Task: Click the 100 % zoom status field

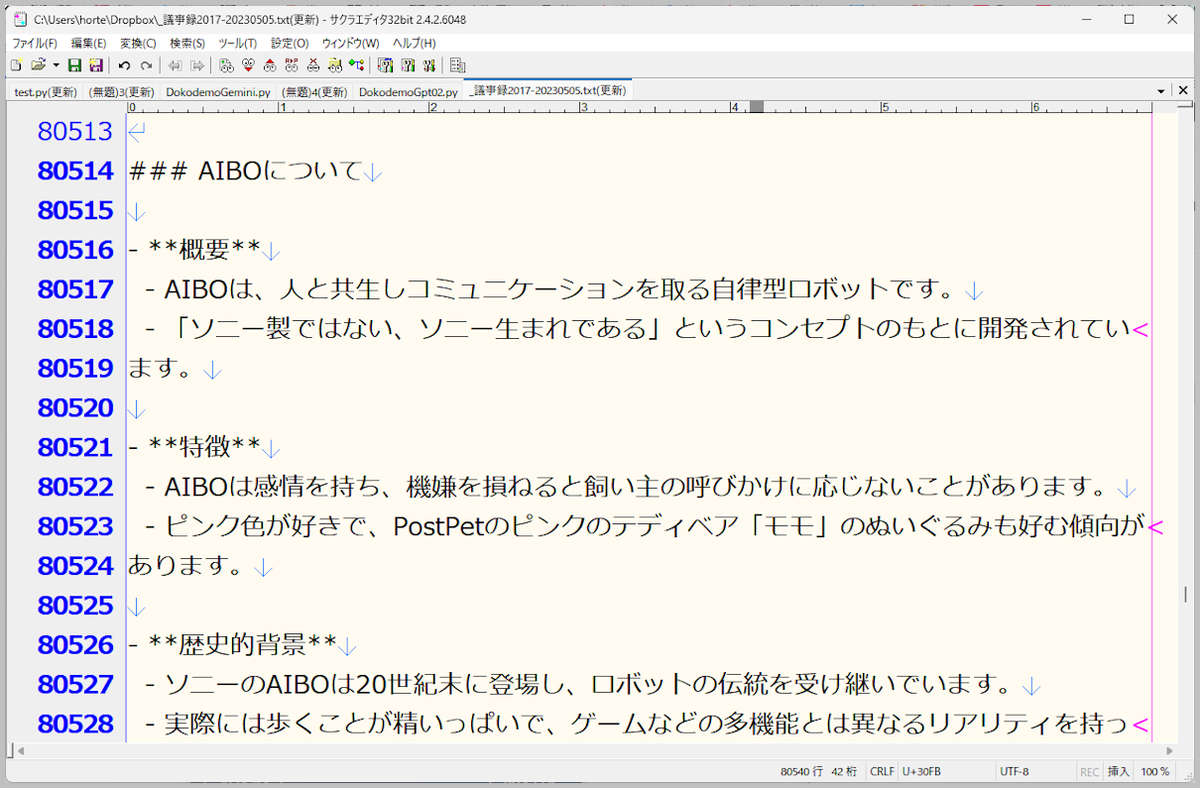Action: pyautogui.click(x=1155, y=772)
